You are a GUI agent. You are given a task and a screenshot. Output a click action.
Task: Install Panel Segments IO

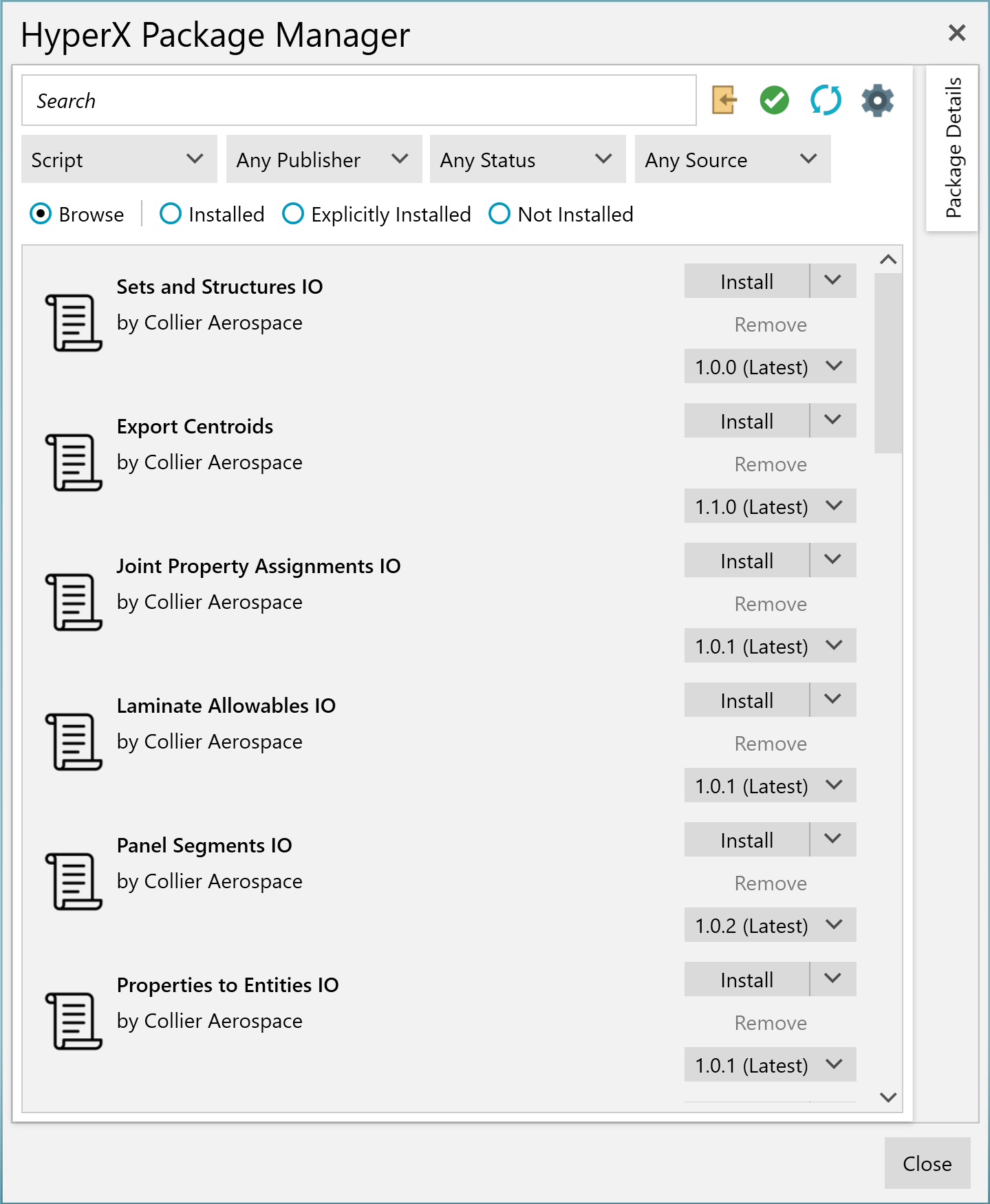[x=747, y=839]
